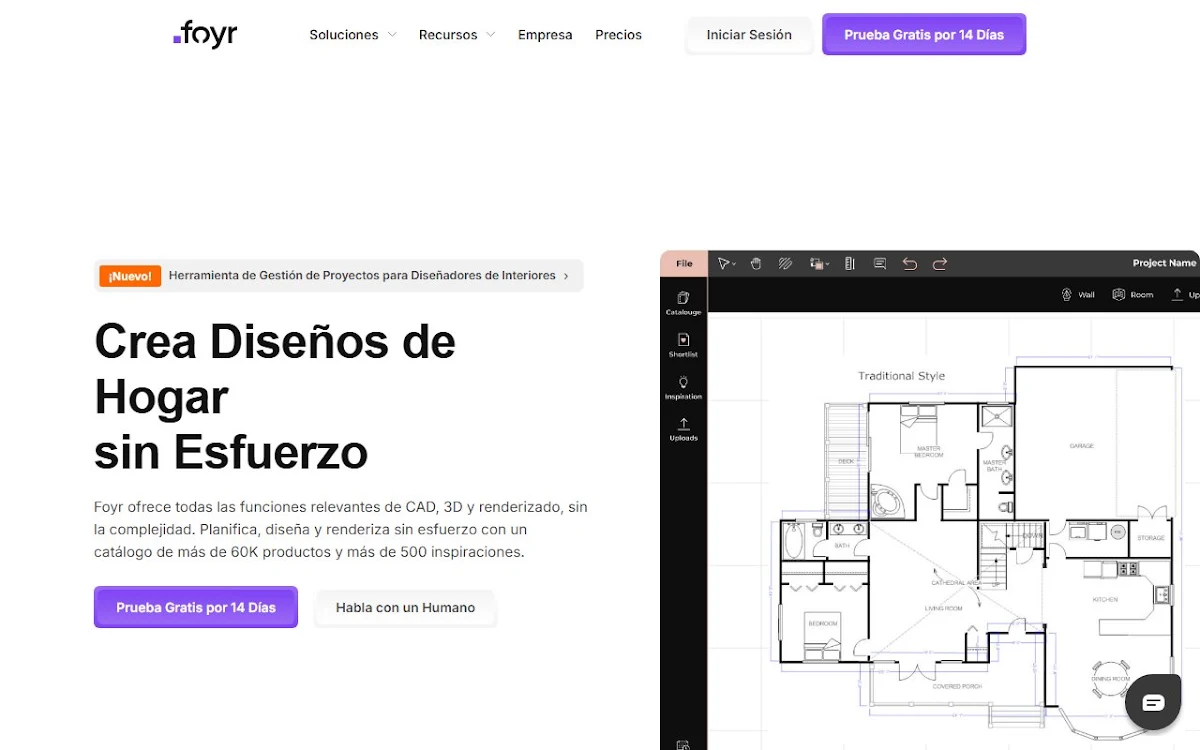Select the Wall drawing tool
The image size is (1200, 750).
tap(1078, 295)
